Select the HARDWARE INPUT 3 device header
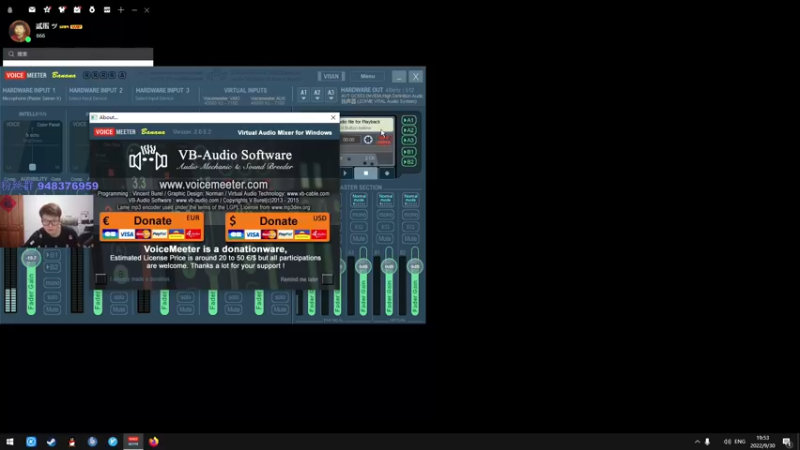This screenshot has height=450, width=800. point(162,90)
